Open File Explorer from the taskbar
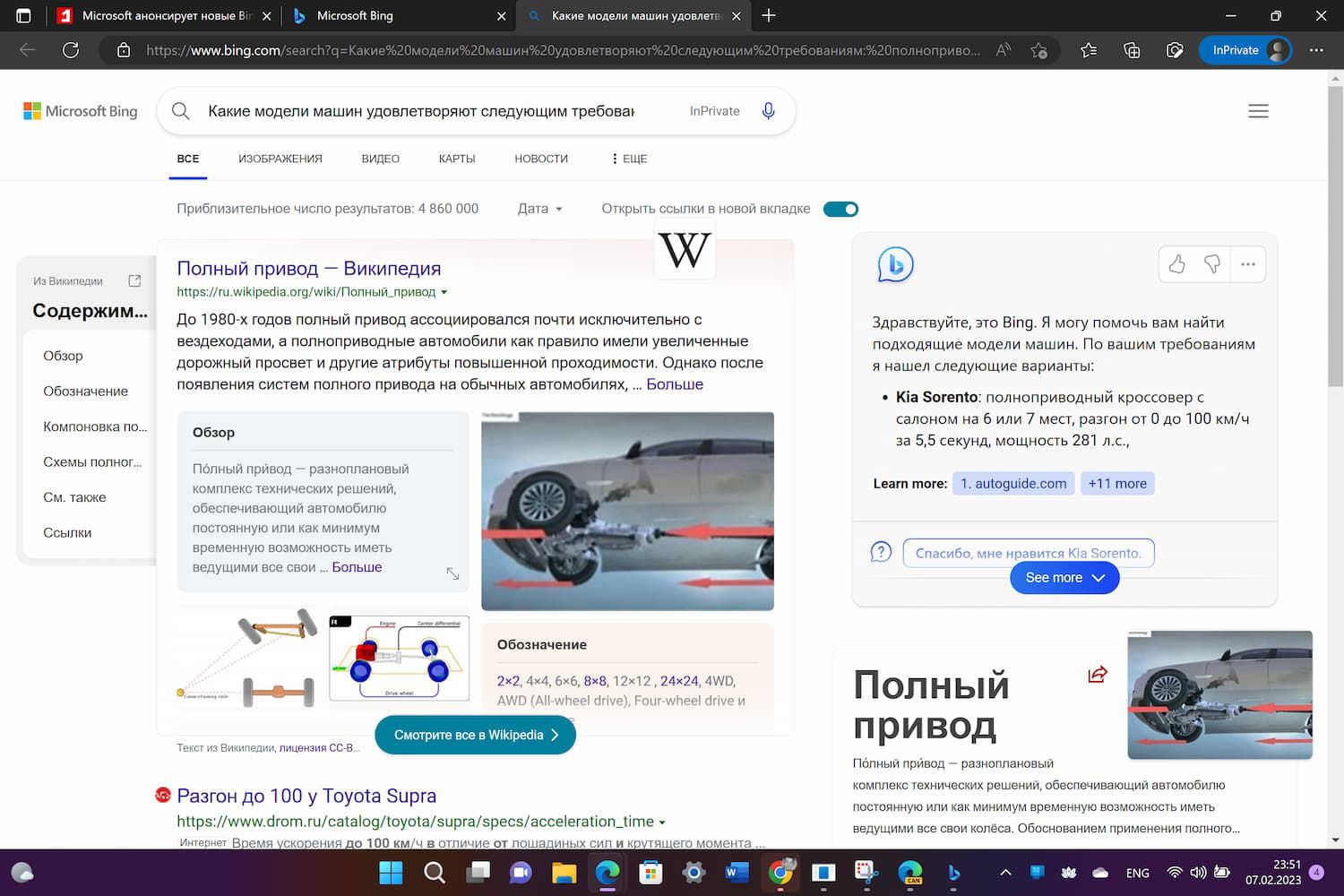 [564, 872]
